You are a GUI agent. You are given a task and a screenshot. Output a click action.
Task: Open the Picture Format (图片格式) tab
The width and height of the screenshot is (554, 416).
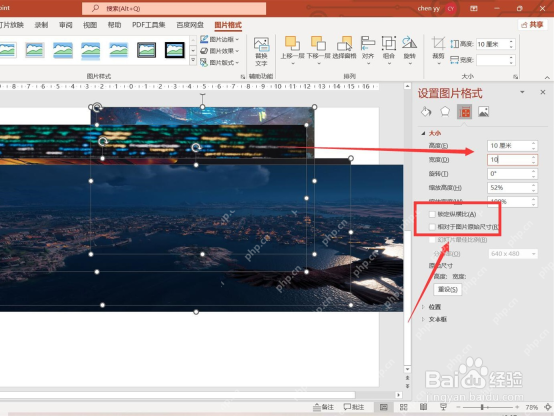(228, 25)
